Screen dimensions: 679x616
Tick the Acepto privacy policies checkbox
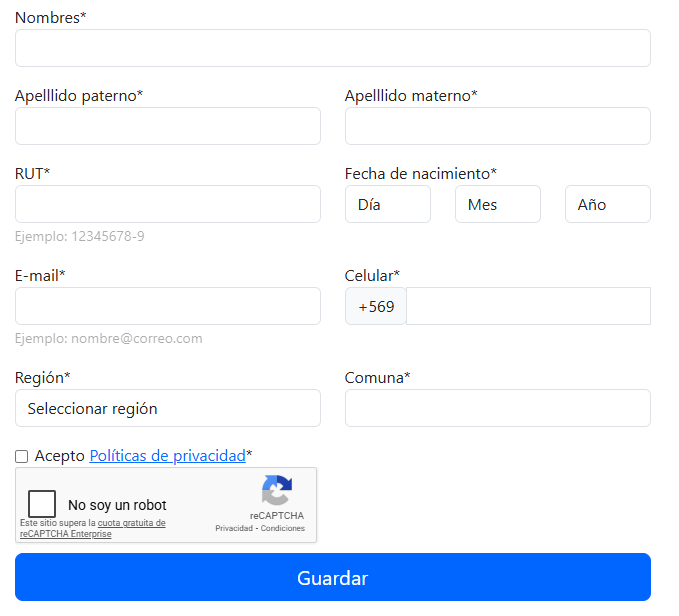(x=22, y=456)
